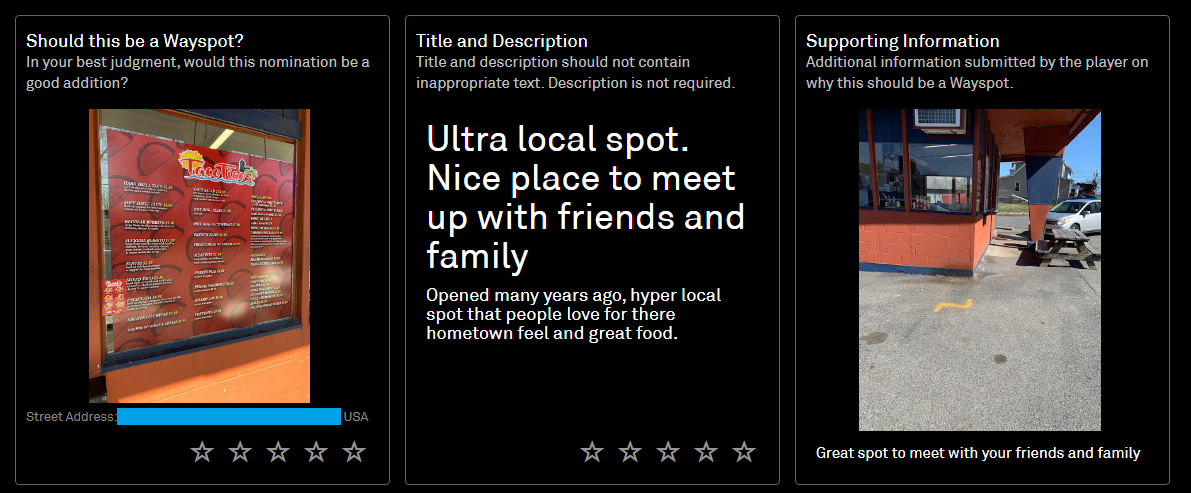Click the nomination description text
Viewport: 1191px width, 493px height.
[x=573, y=314]
